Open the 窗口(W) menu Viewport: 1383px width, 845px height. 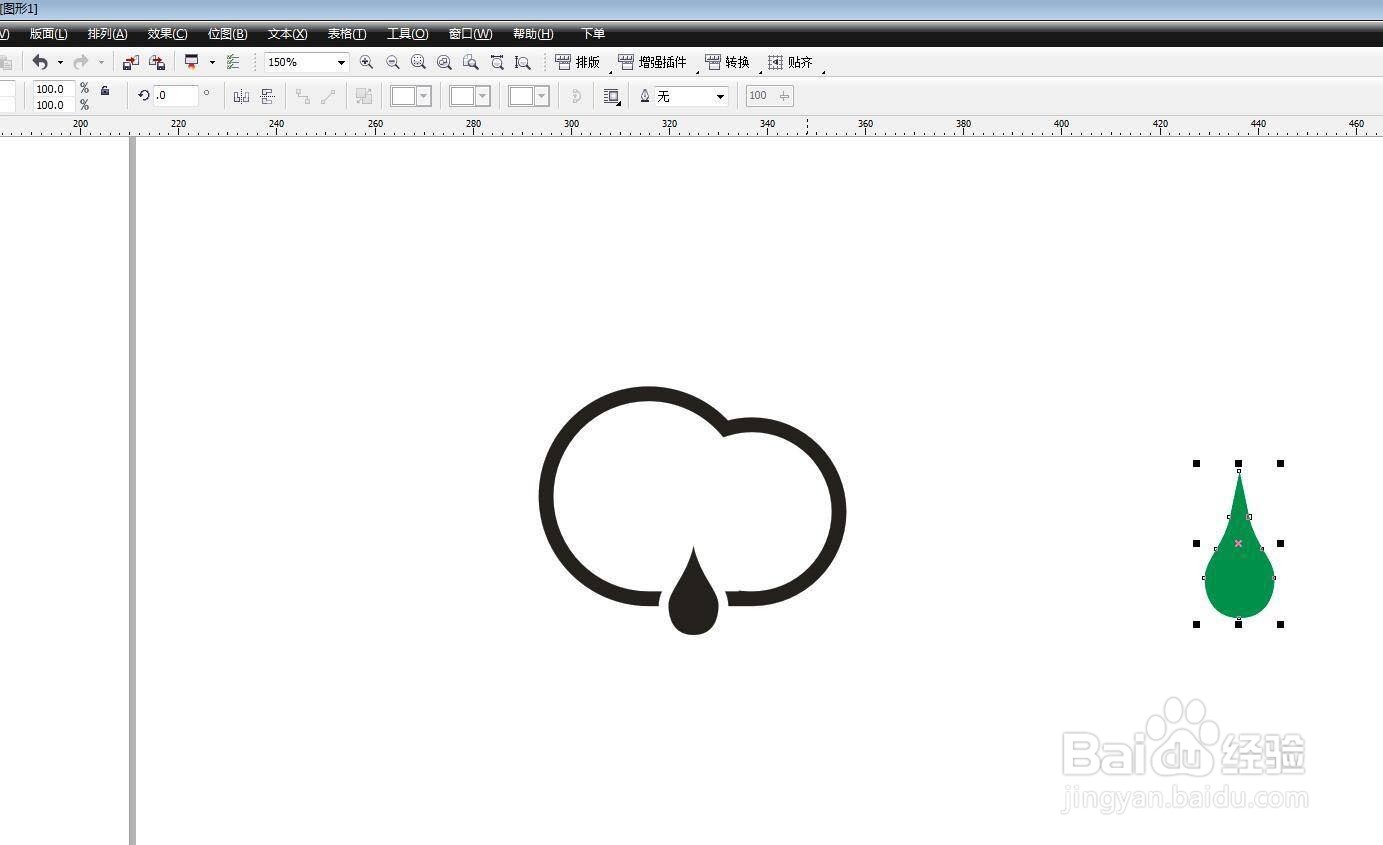click(471, 34)
